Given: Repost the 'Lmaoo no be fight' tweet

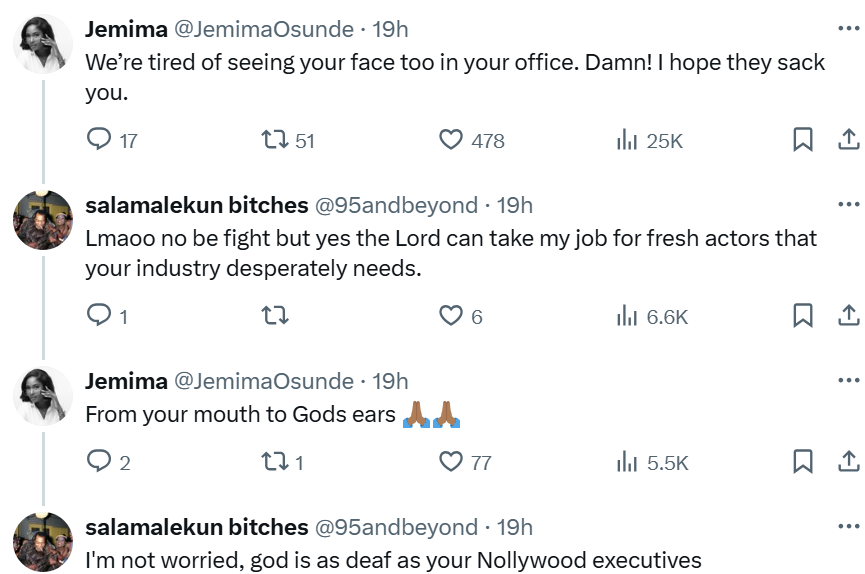Looking at the screenshot, I should [x=274, y=316].
